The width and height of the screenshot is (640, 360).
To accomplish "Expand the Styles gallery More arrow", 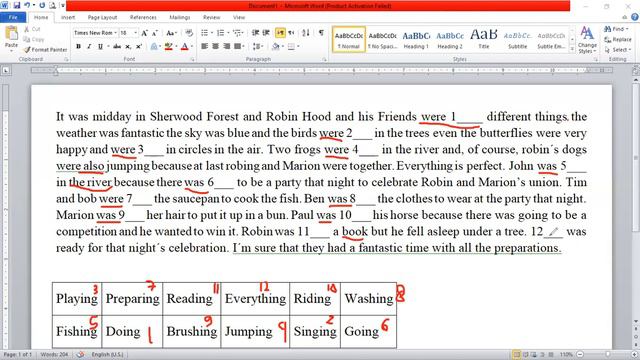I will tap(572, 49).
